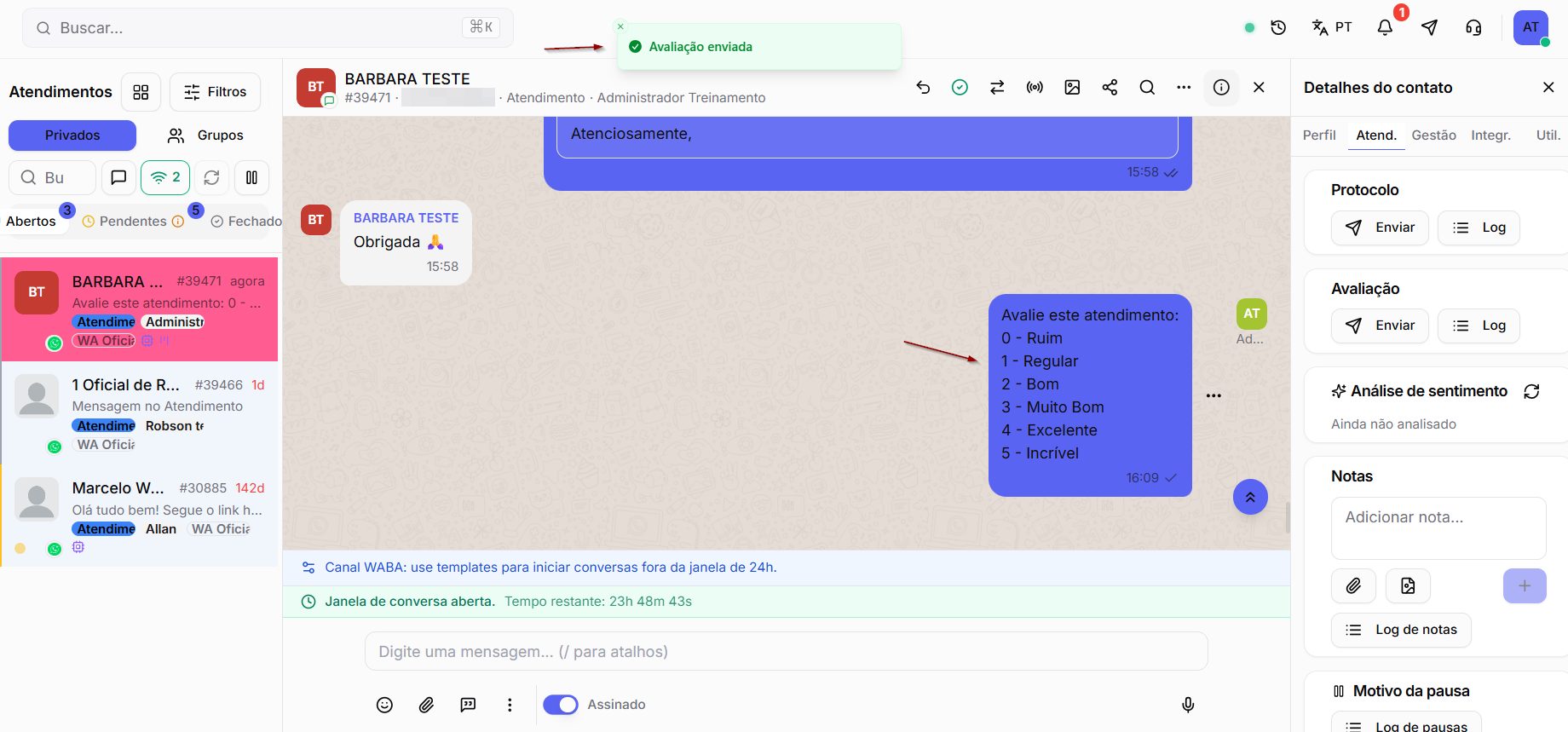1568x732 pixels.
Task: Open the three-dots more options in header
Action: click(x=1184, y=87)
